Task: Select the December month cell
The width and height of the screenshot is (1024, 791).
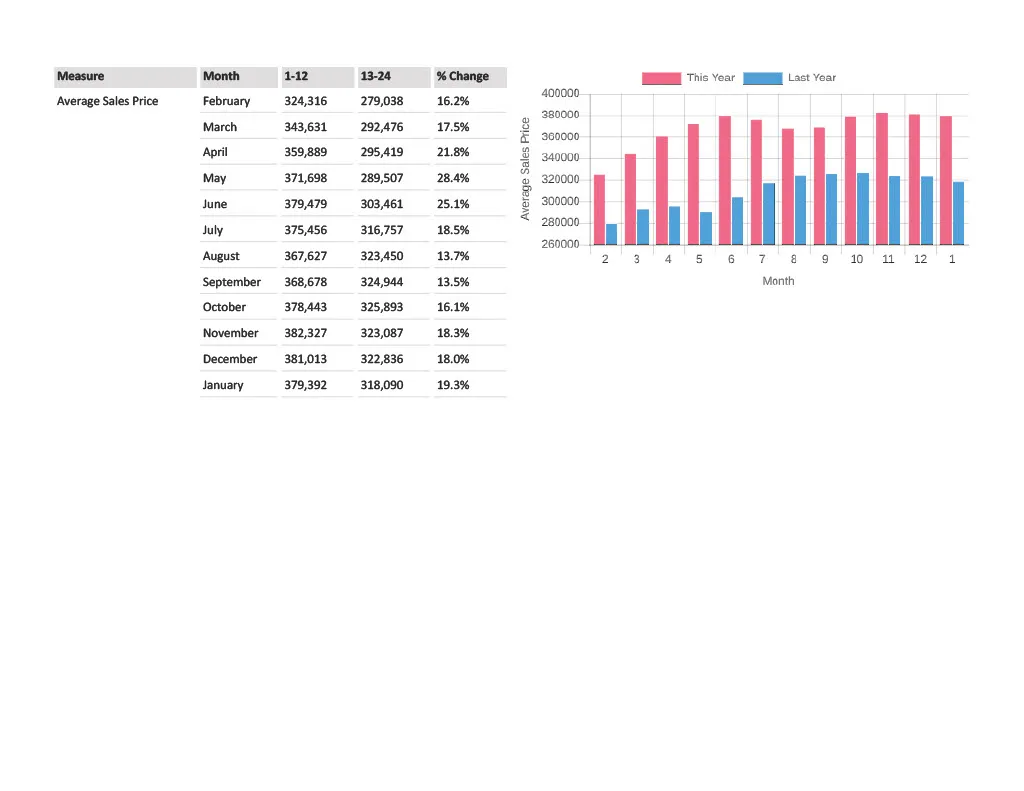Action: (230, 359)
